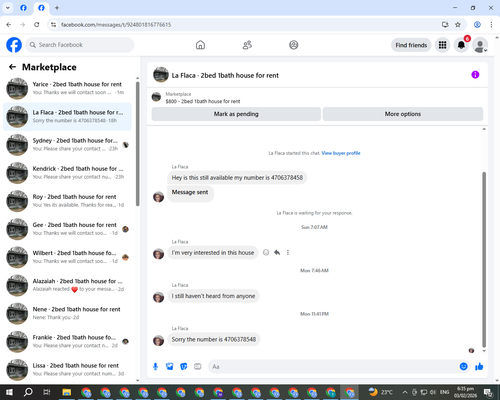React to 'I'm very interested' message

point(266,252)
